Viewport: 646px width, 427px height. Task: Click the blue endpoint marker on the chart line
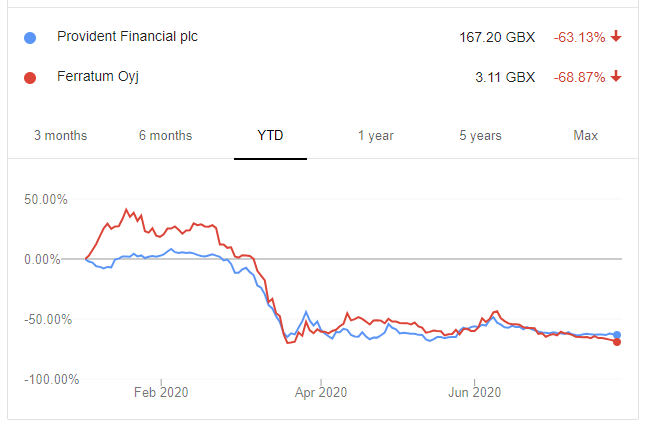(x=617, y=335)
